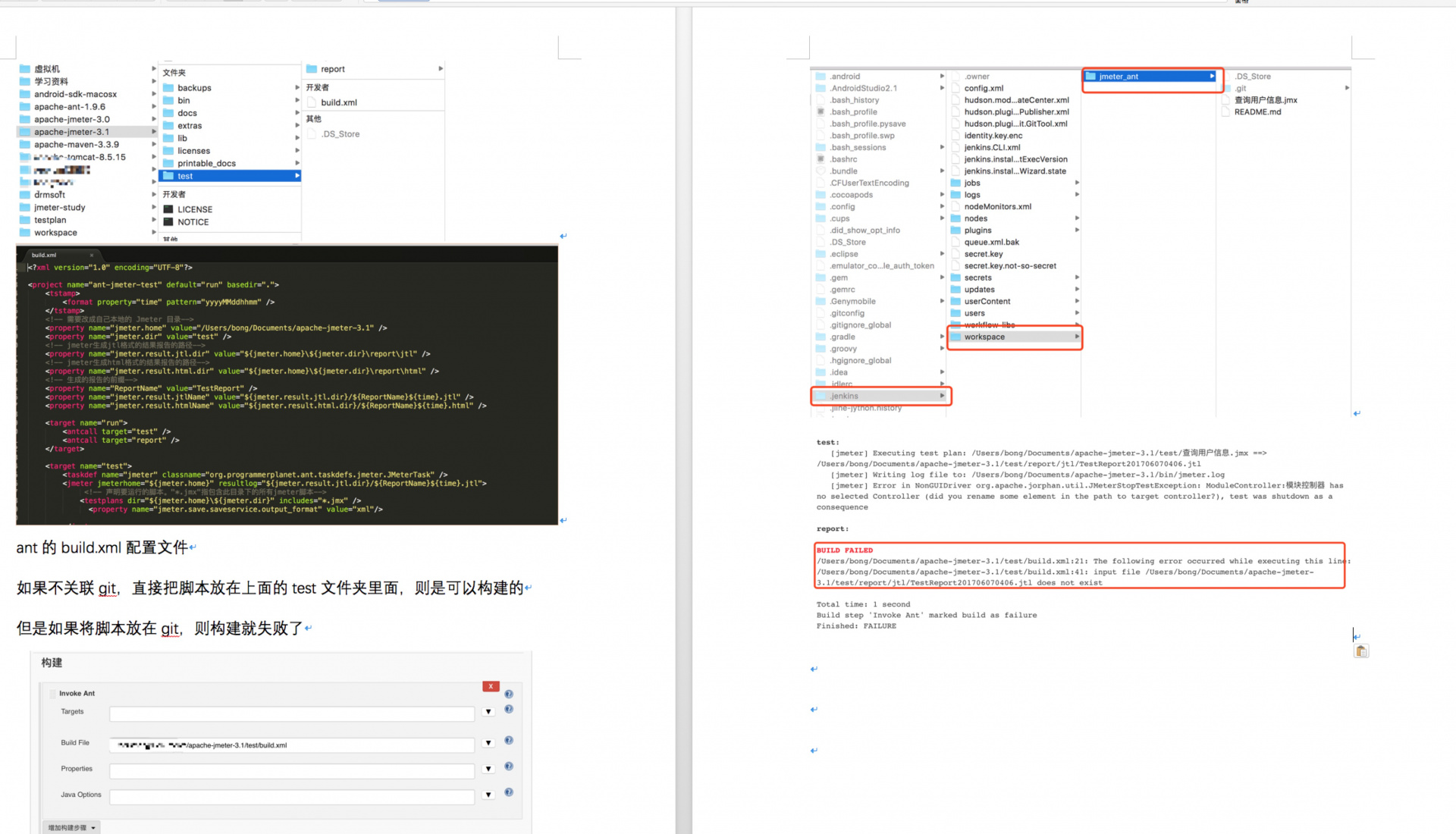Click the help icon beside Targets field
Image resolution: width=1456 pixels, height=834 pixels.
(509, 710)
